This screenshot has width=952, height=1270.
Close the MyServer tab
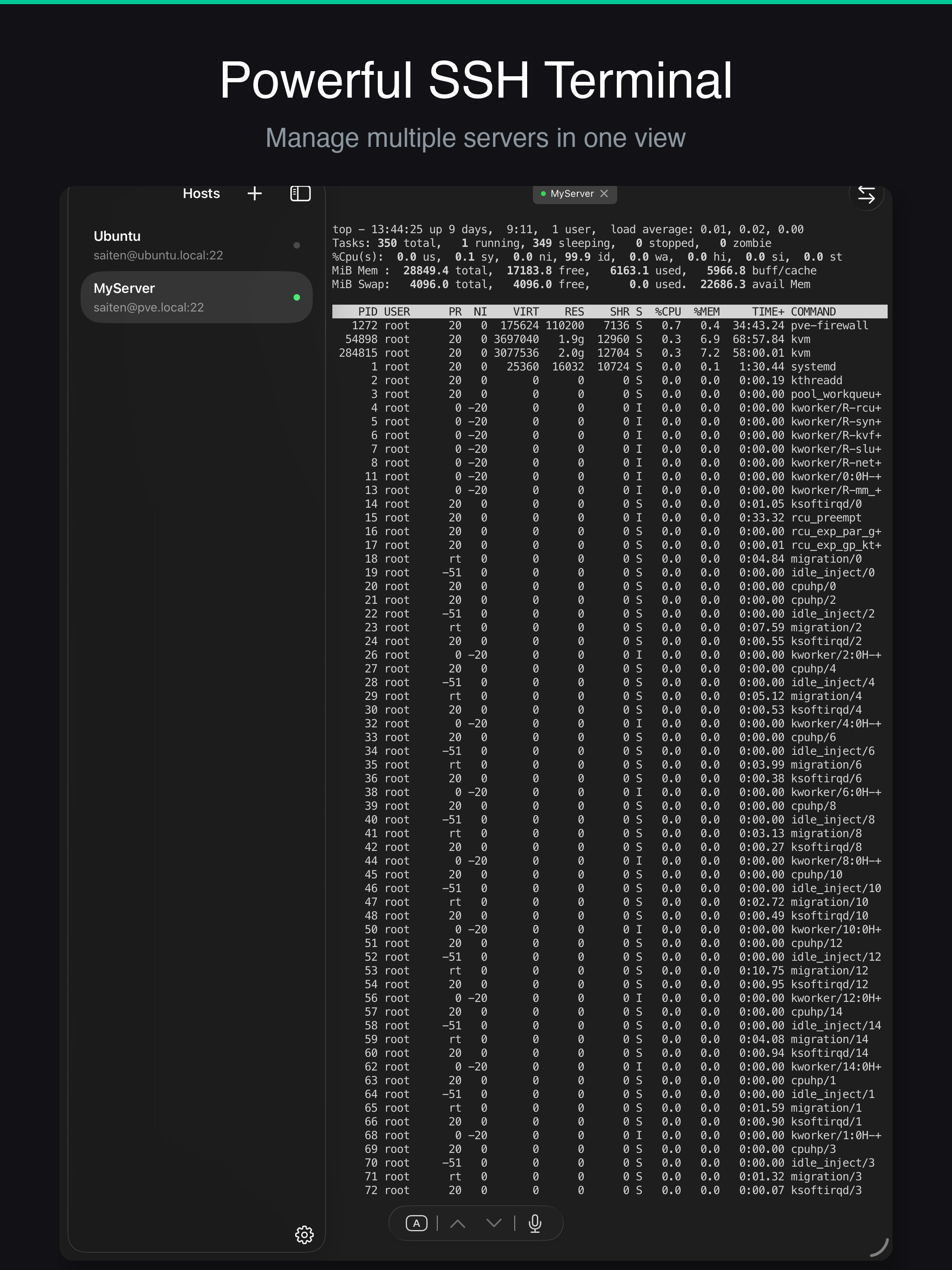point(604,193)
